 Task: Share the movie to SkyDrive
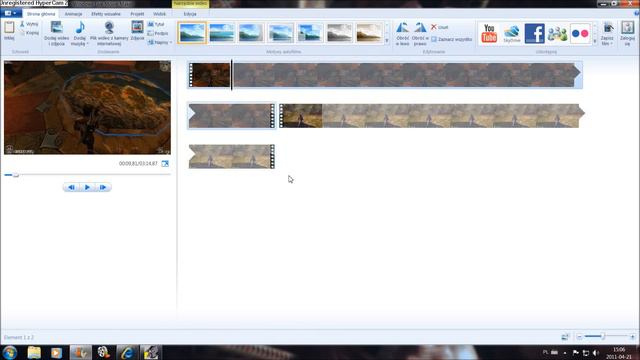(511, 33)
